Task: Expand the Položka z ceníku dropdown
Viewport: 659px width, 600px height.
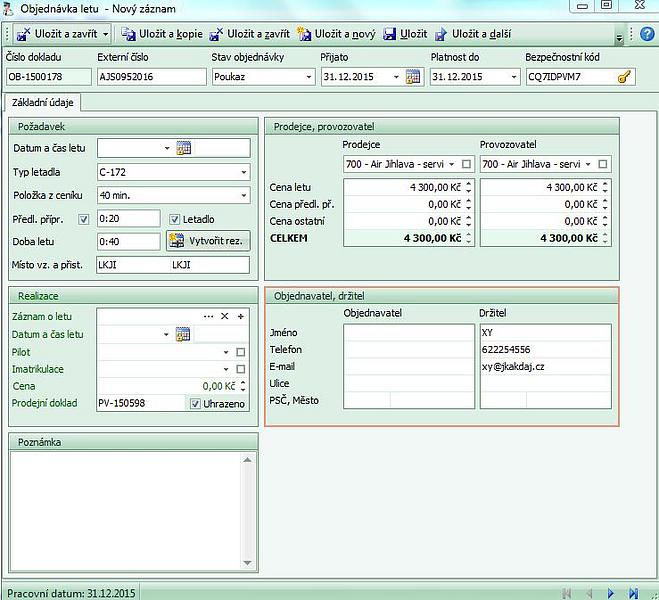Action: coord(244,195)
